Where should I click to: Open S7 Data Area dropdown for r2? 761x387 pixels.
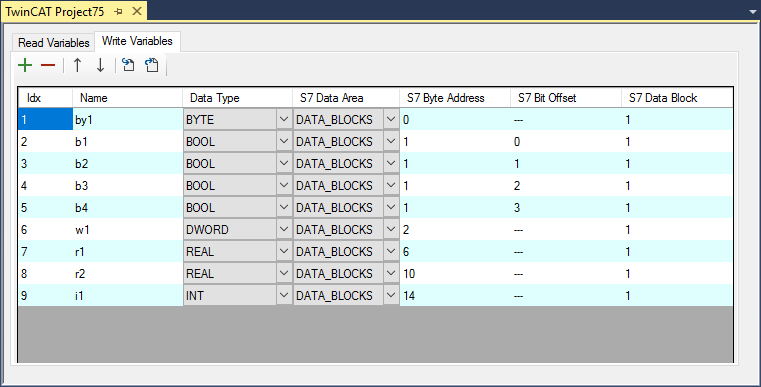[x=391, y=273]
